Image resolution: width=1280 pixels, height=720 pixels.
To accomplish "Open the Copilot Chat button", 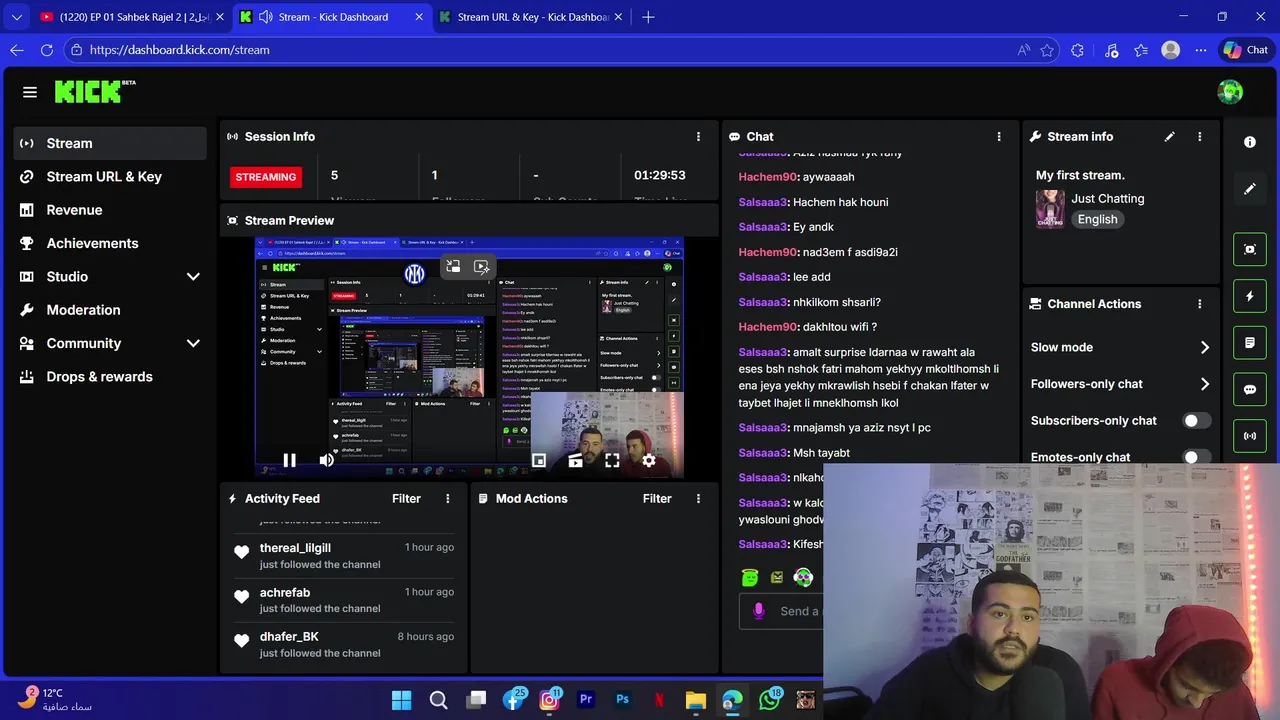I will click(1245, 50).
